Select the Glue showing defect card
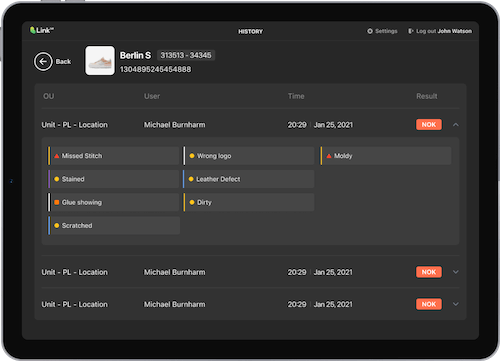The image size is (500, 361). pos(114,202)
